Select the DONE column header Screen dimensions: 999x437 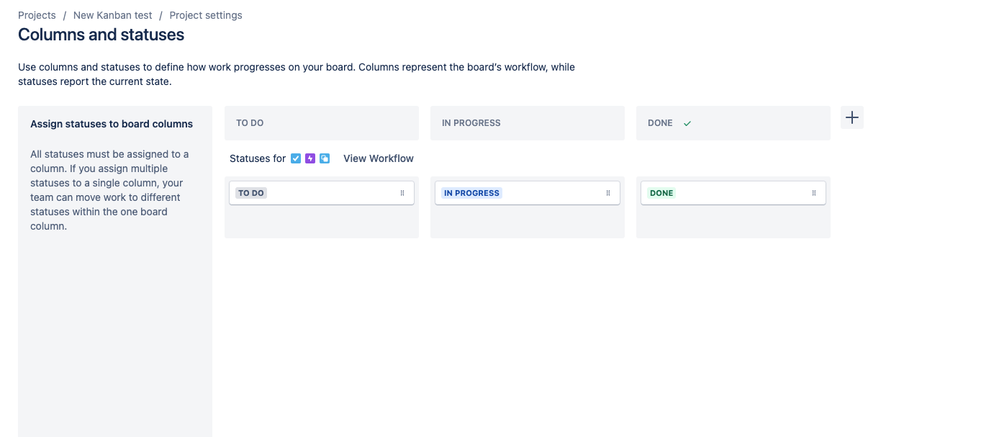click(733, 123)
